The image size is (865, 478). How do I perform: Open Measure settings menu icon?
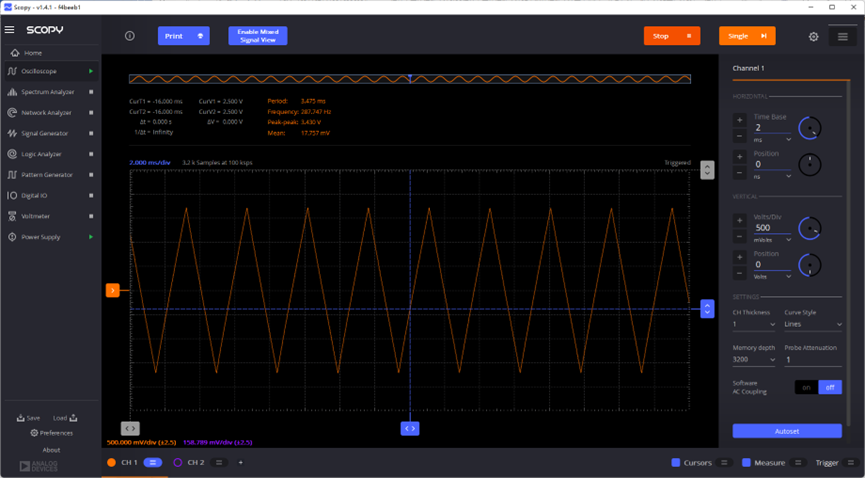797,463
